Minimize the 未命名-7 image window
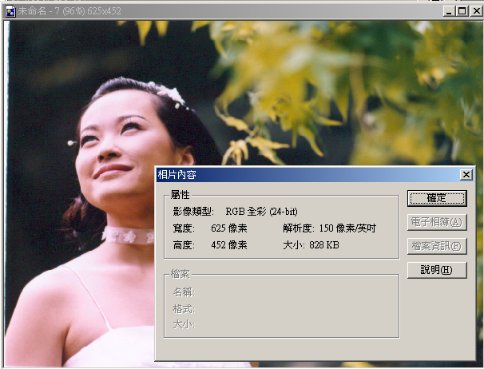 coord(449,11)
